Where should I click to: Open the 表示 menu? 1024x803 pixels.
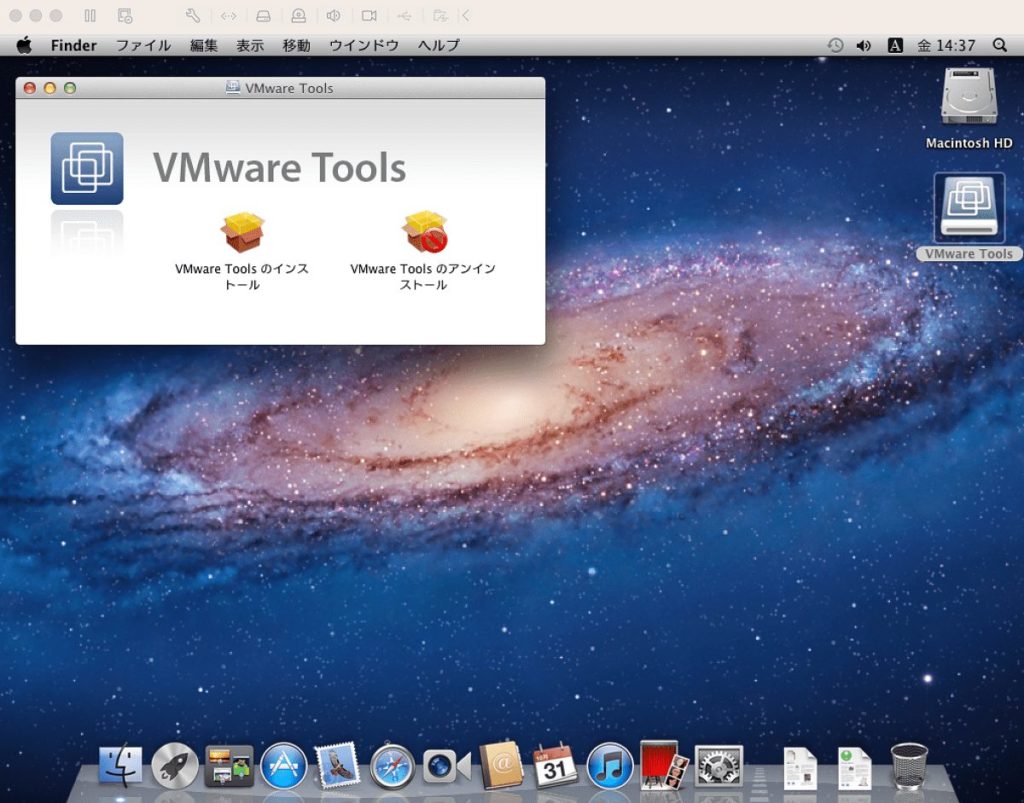[x=249, y=45]
